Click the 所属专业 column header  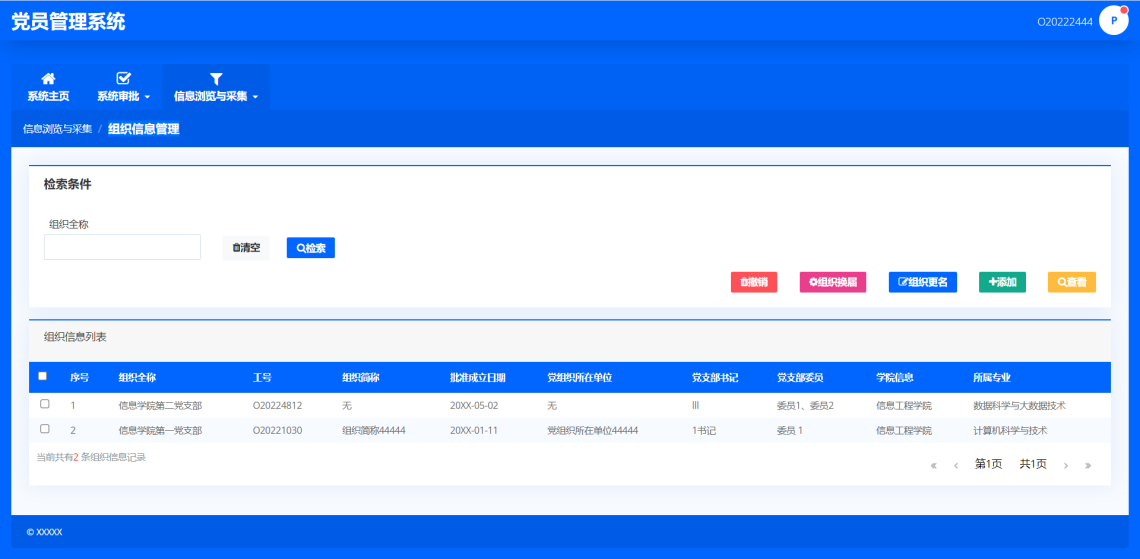(x=992, y=377)
